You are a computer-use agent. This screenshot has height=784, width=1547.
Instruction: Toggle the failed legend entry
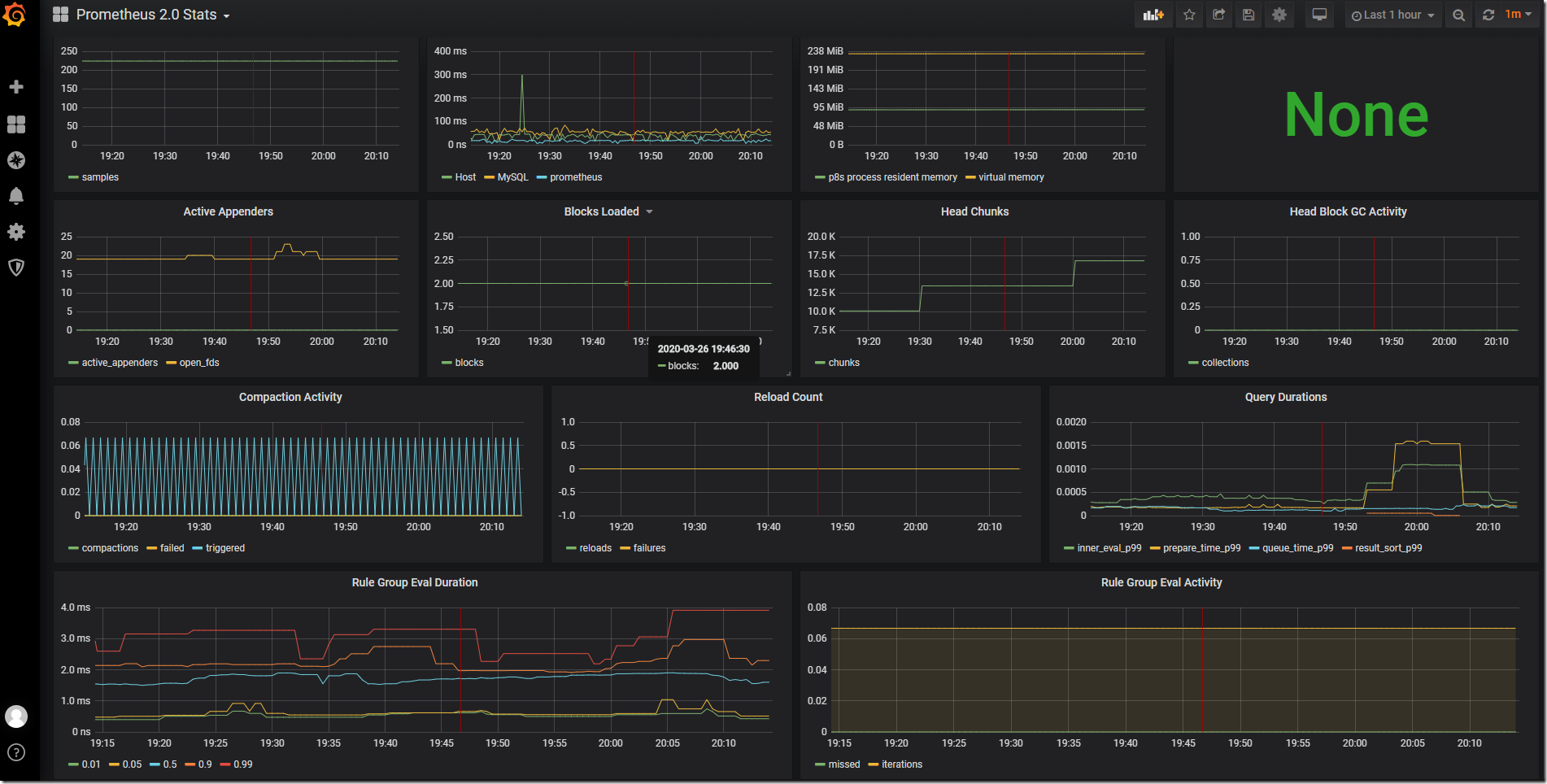point(172,548)
